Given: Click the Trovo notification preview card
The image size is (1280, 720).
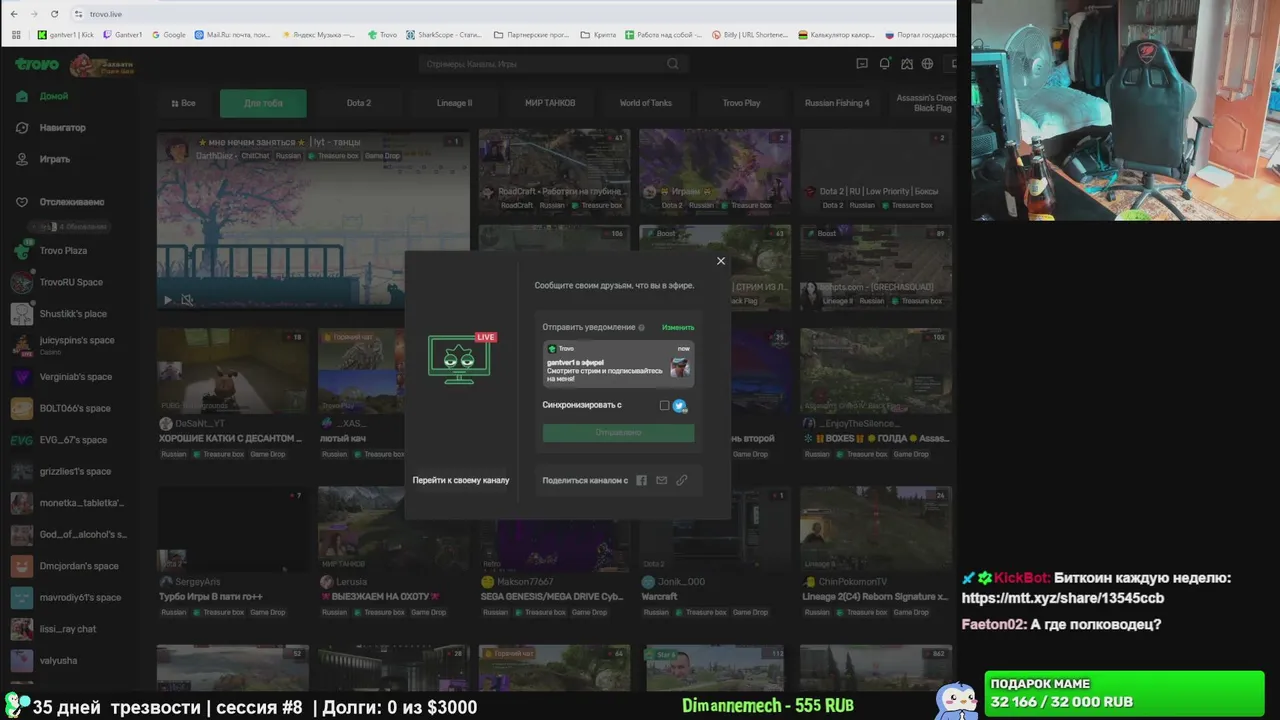Looking at the screenshot, I should pyautogui.click(x=618, y=364).
